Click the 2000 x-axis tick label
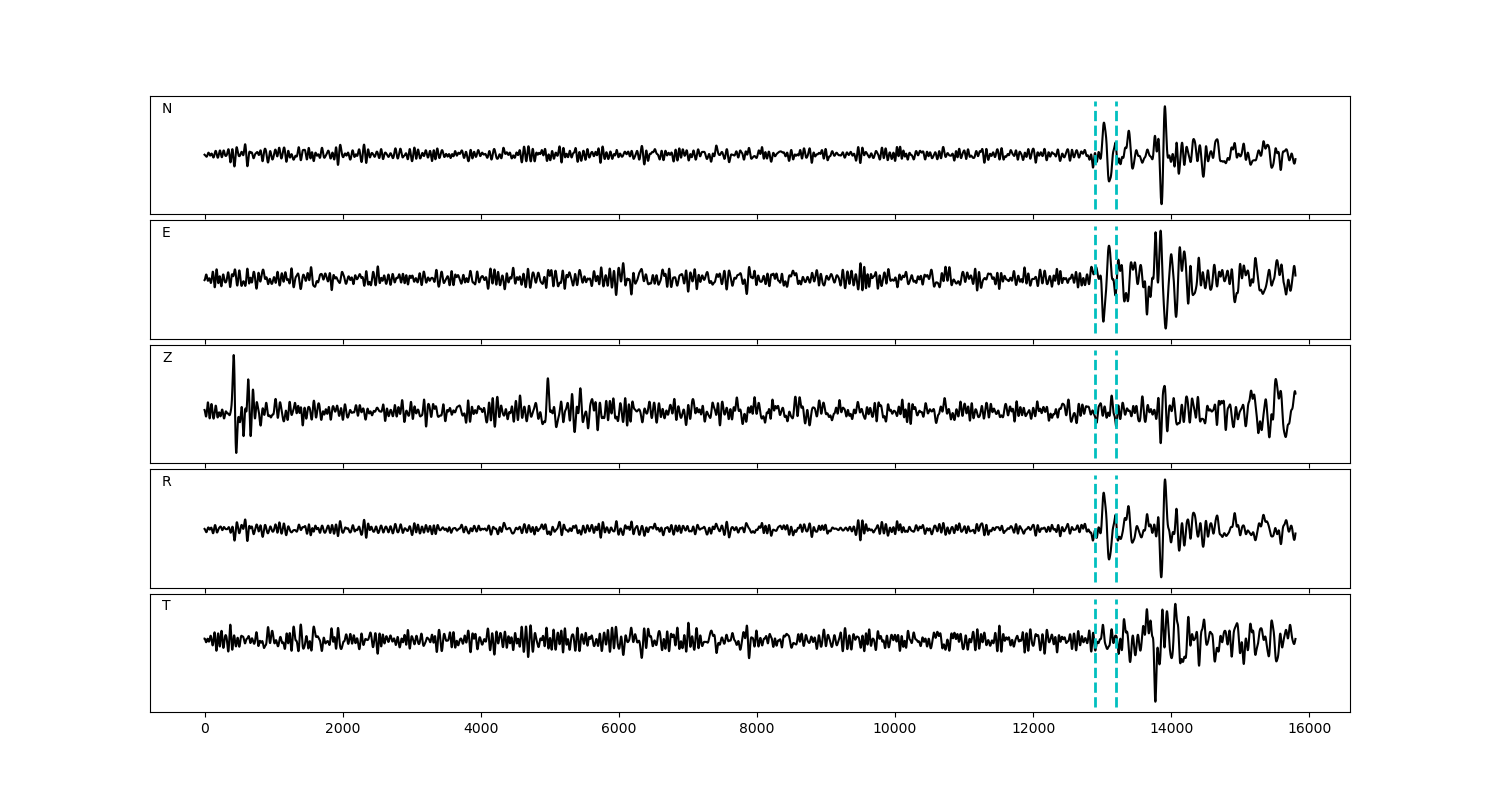Viewport: 1500px width, 800px height. [x=343, y=729]
